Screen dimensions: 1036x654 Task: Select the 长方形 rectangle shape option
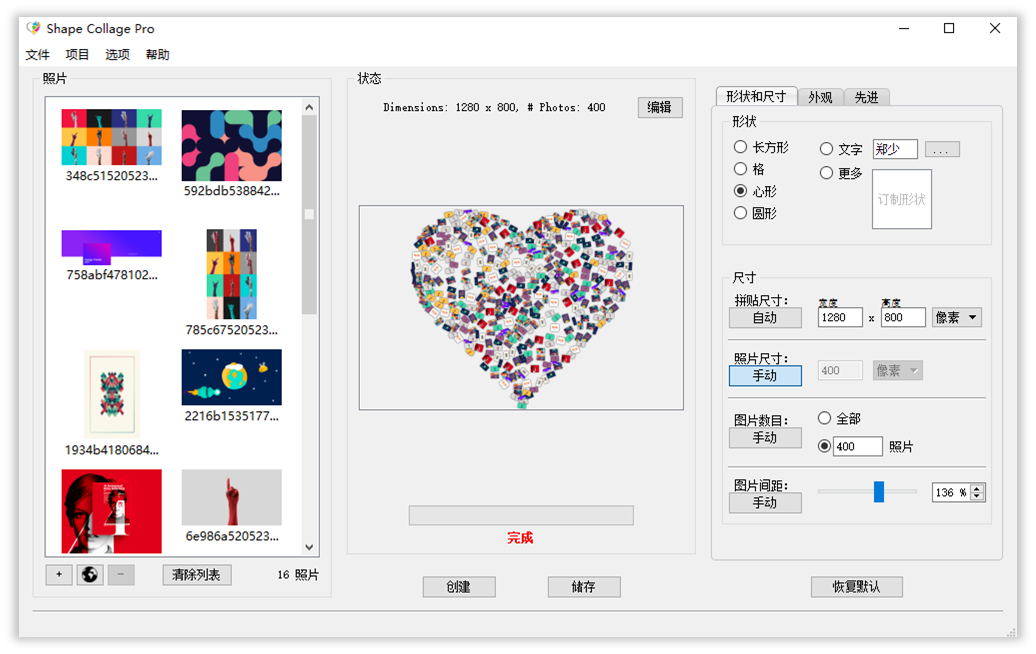741,147
